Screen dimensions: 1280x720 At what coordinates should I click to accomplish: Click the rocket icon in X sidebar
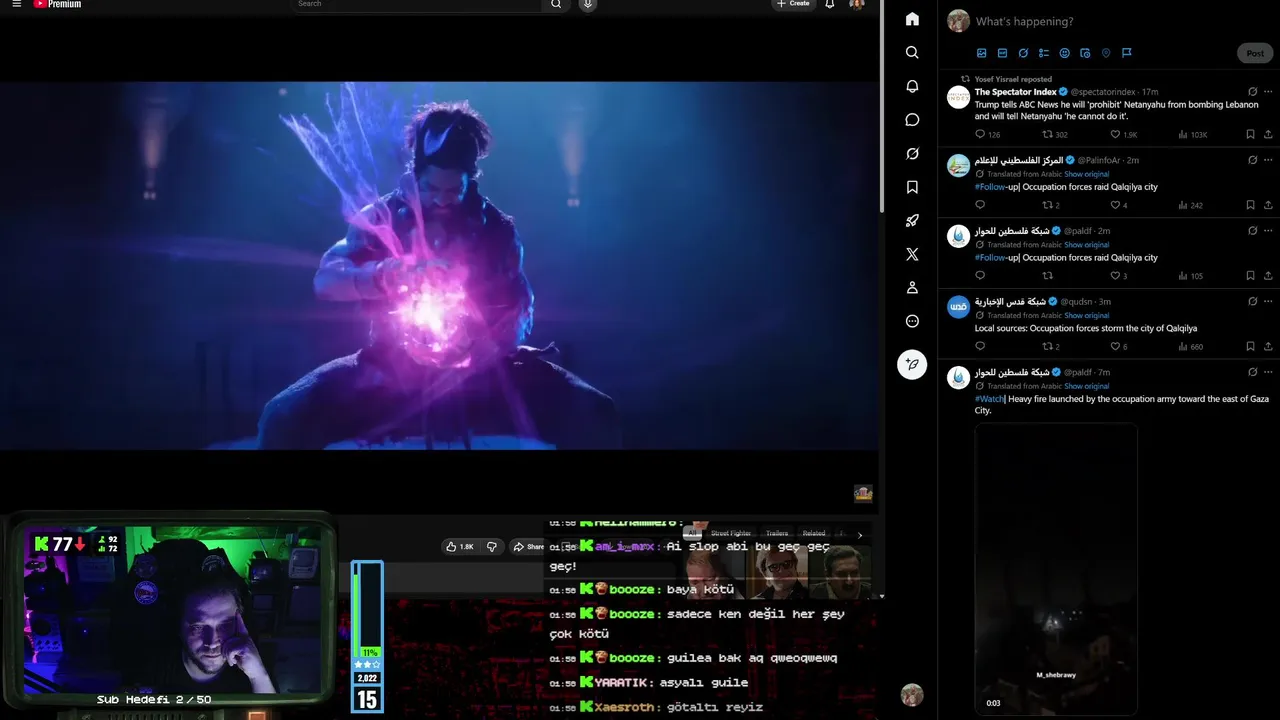point(912,221)
